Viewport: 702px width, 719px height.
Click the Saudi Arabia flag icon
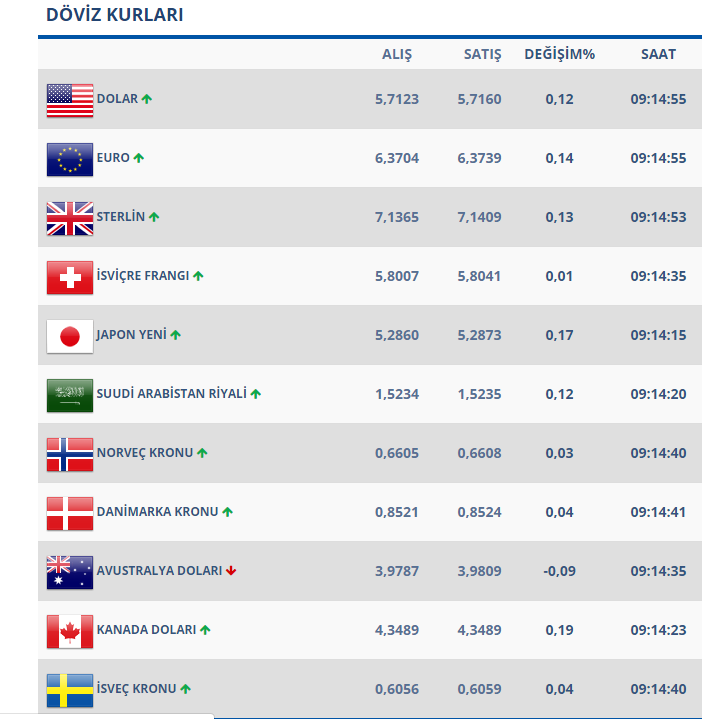point(70,394)
